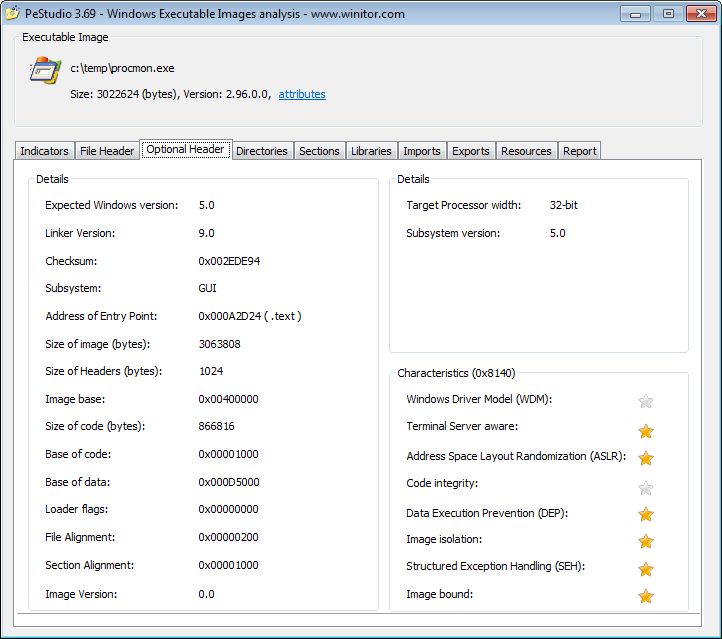This screenshot has height=639, width=722.
Task: Close the PeStudio window
Action: (701, 14)
